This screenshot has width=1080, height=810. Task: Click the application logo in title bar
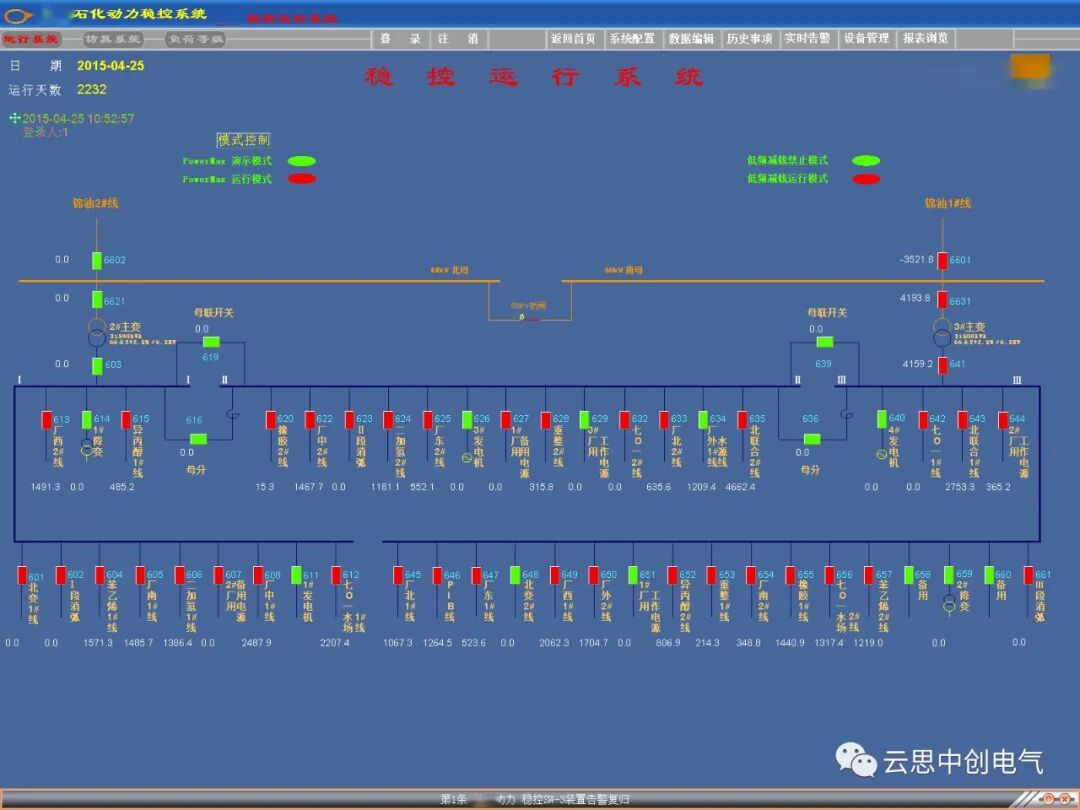19,14
